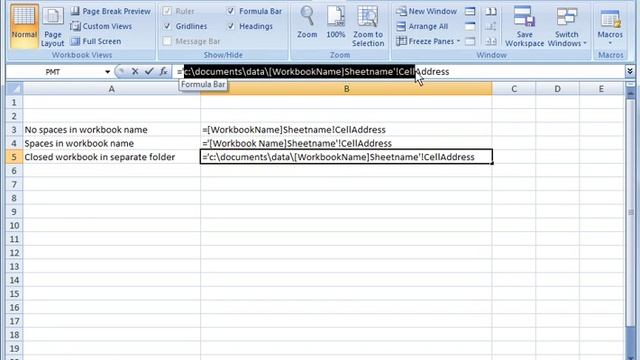Select row 3 header
The height and width of the screenshot is (360, 640).
click(x=14, y=130)
